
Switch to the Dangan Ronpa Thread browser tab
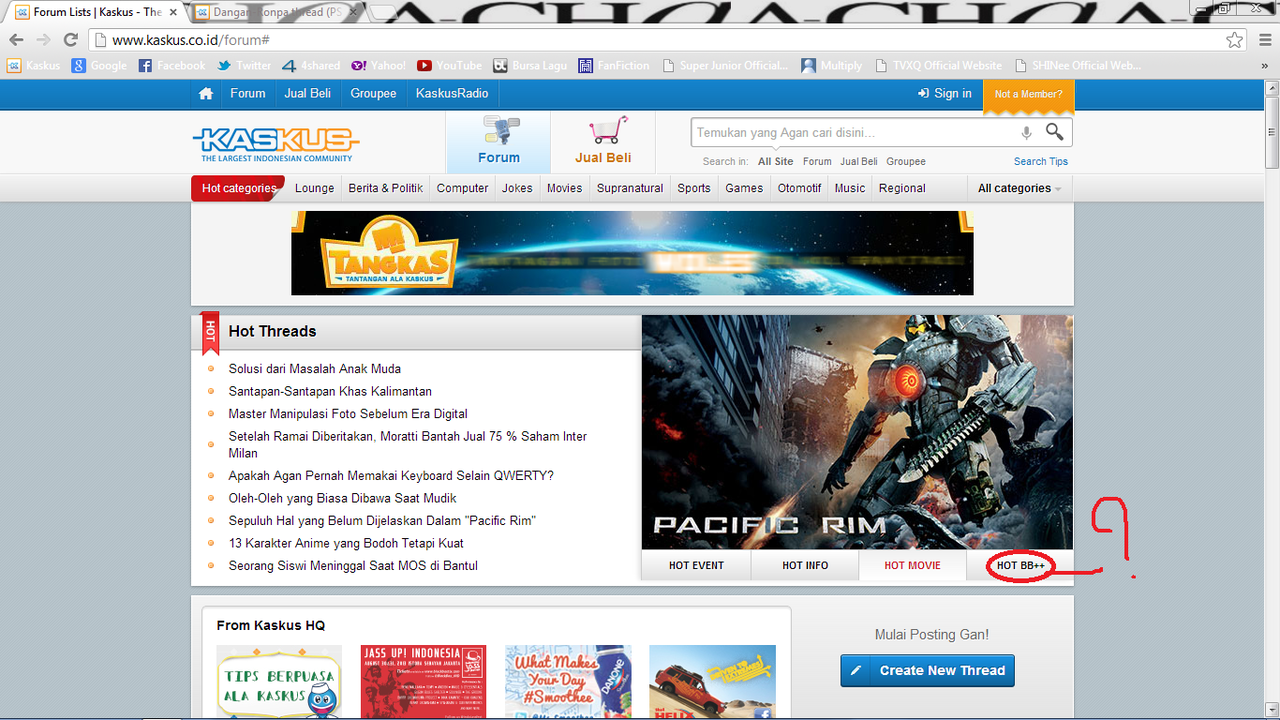point(276,12)
